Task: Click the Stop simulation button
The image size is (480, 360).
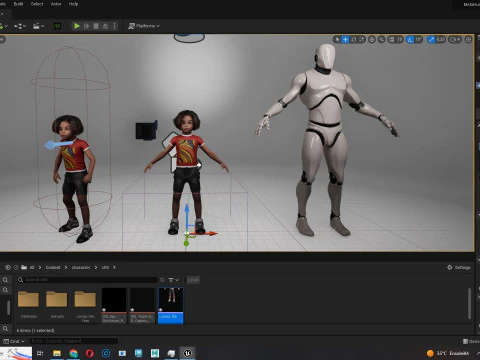Action: [96, 26]
